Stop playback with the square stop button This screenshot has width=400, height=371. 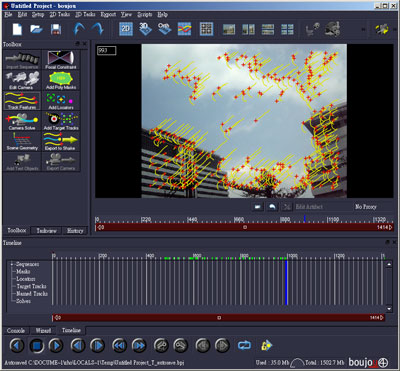point(37,346)
